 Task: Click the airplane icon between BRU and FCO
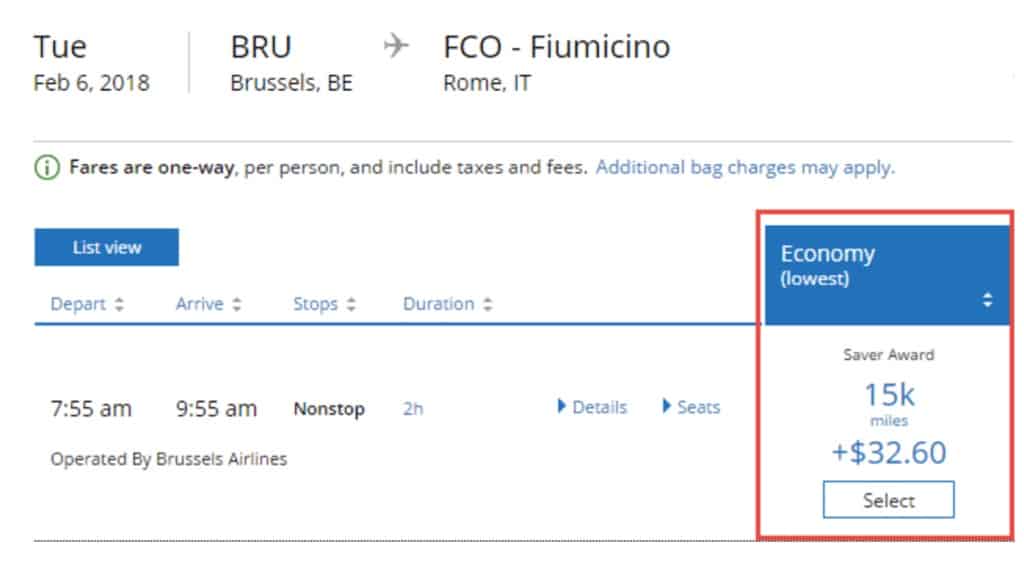point(396,46)
